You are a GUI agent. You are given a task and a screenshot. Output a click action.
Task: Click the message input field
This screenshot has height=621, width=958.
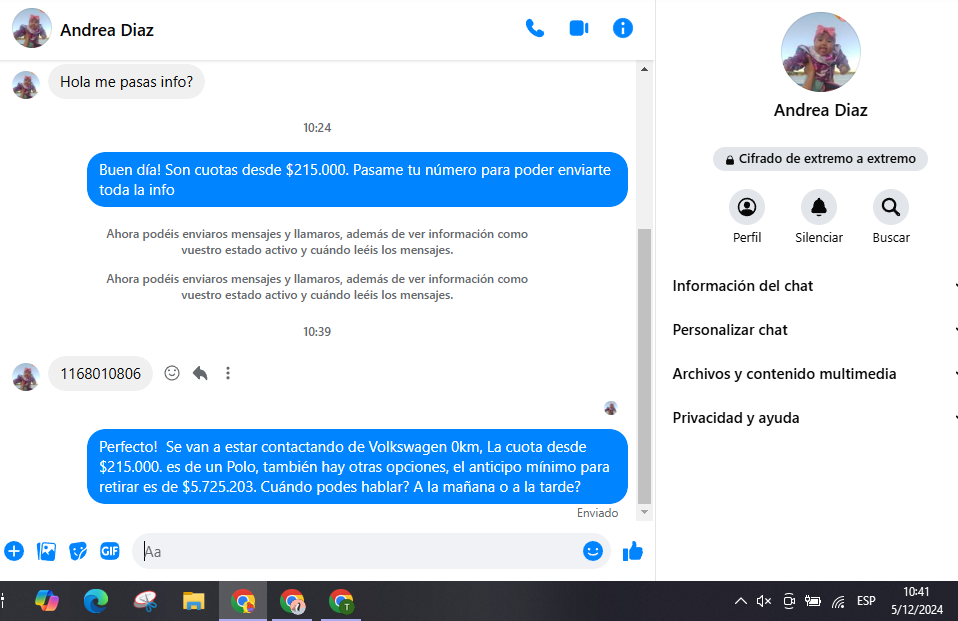(360, 551)
